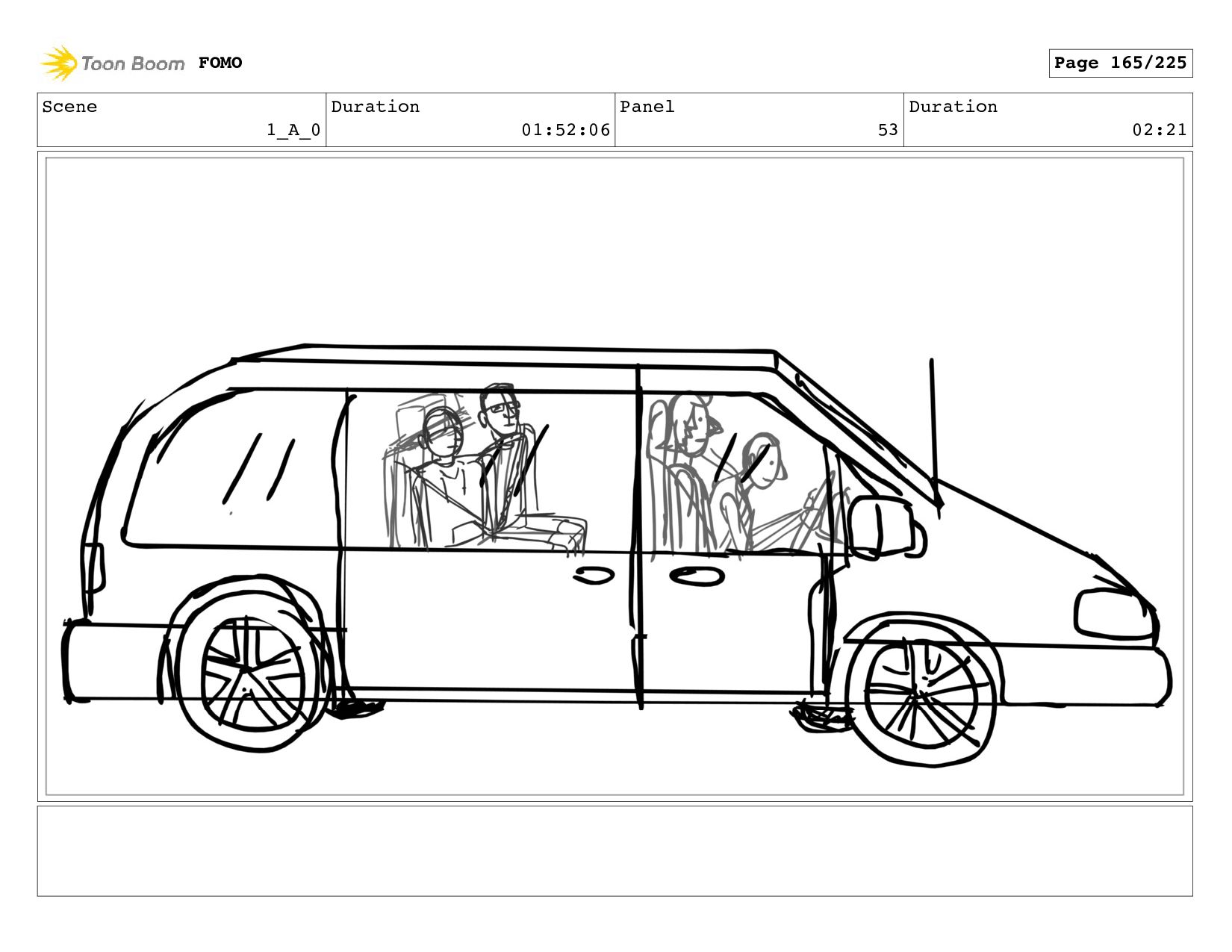Click the empty notes box below the panel
The width and height of the screenshot is (1232, 952).
[615, 850]
